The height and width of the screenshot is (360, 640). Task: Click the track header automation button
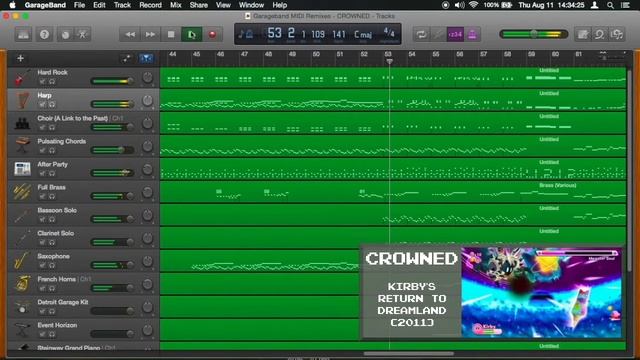[127, 59]
